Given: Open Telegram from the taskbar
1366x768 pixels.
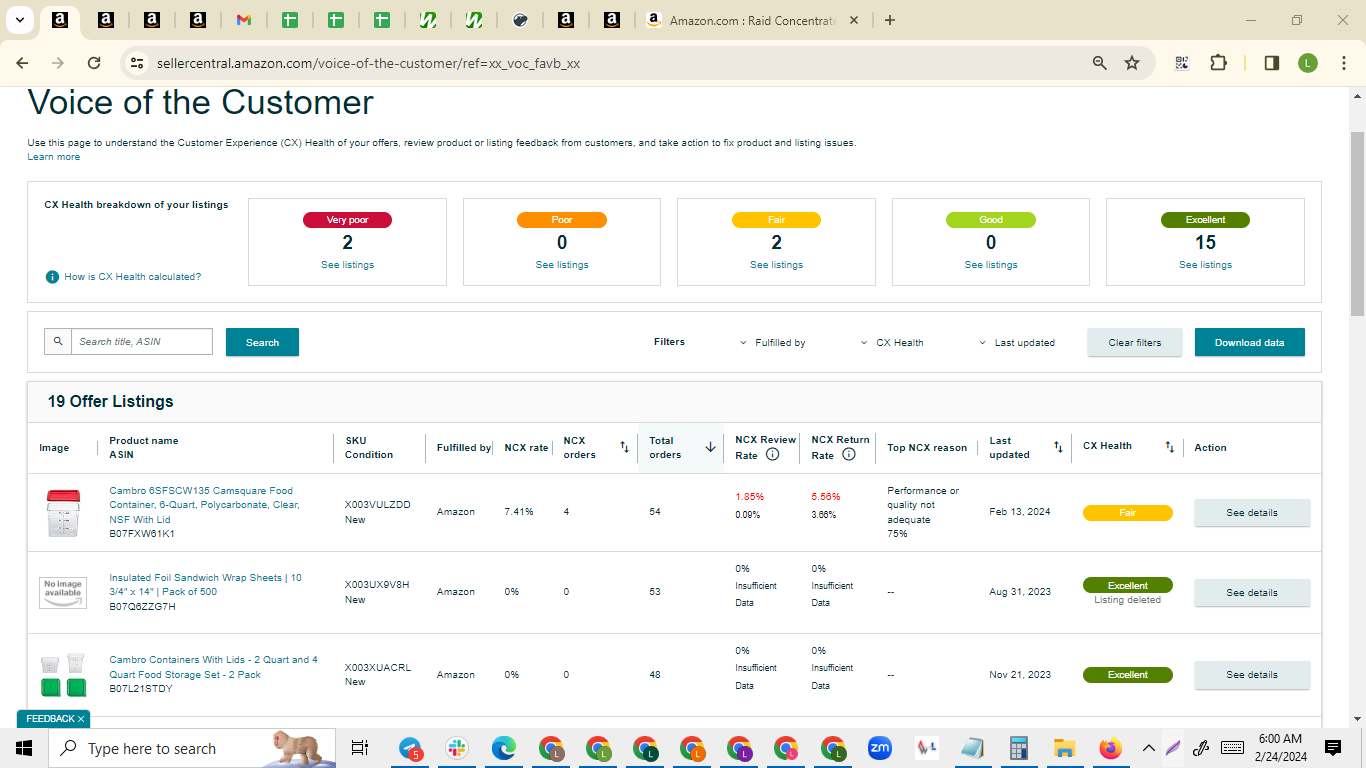Looking at the screenshot, I should [x=411, y=748].
